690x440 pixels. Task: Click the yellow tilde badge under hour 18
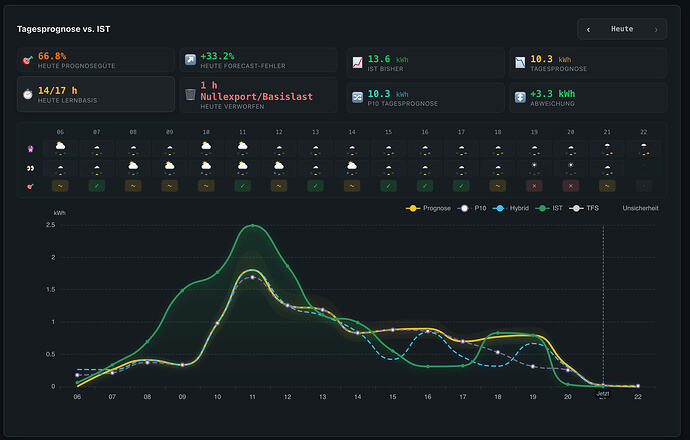pyautogui.click(x=498, y=186)
